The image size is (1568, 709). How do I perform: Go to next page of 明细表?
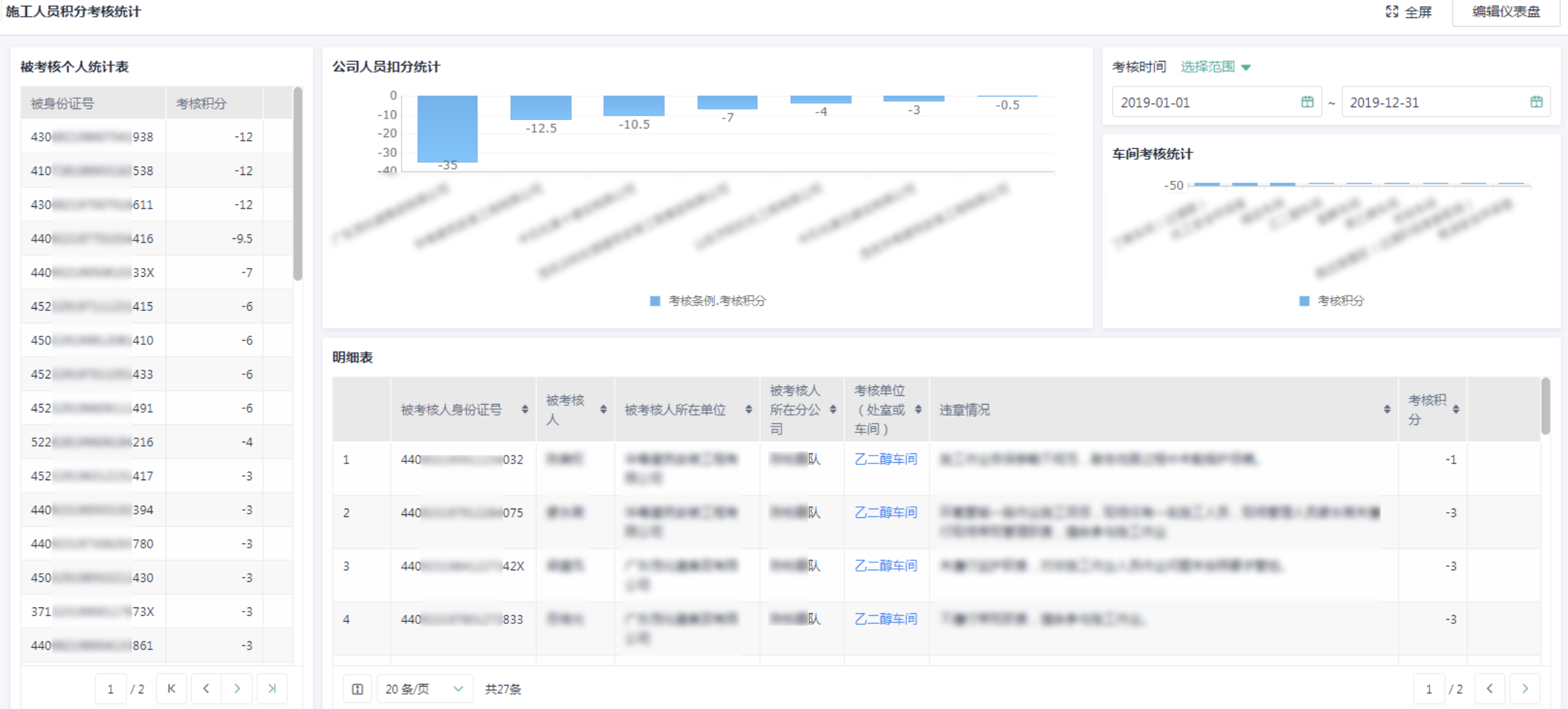click(x=1525, y=689)
